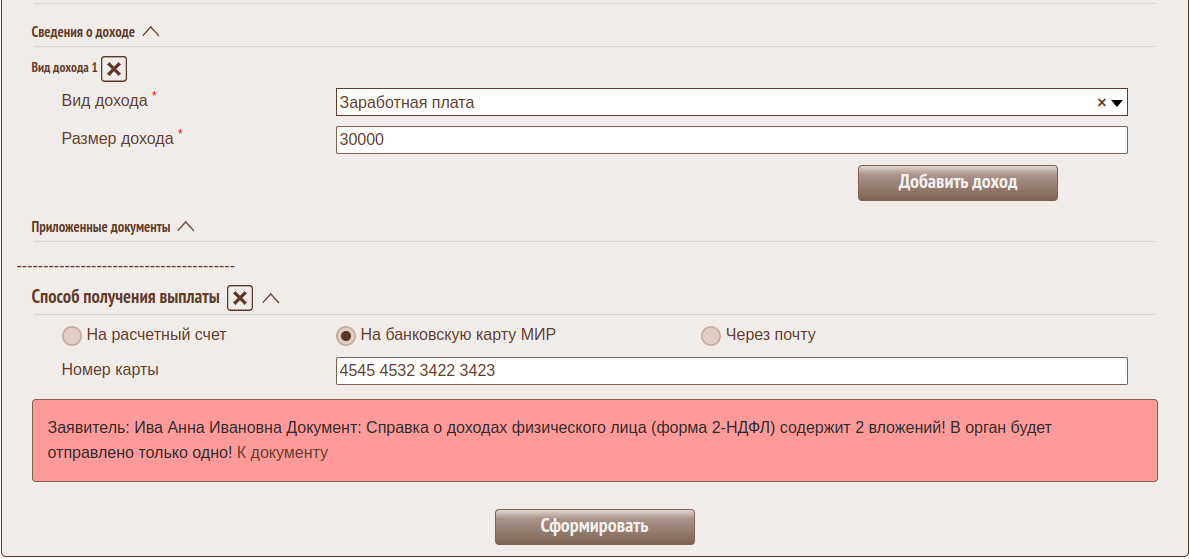Click the Сформировать button
This screenshot has width=1190, height=559.
(x=594, y=527)
